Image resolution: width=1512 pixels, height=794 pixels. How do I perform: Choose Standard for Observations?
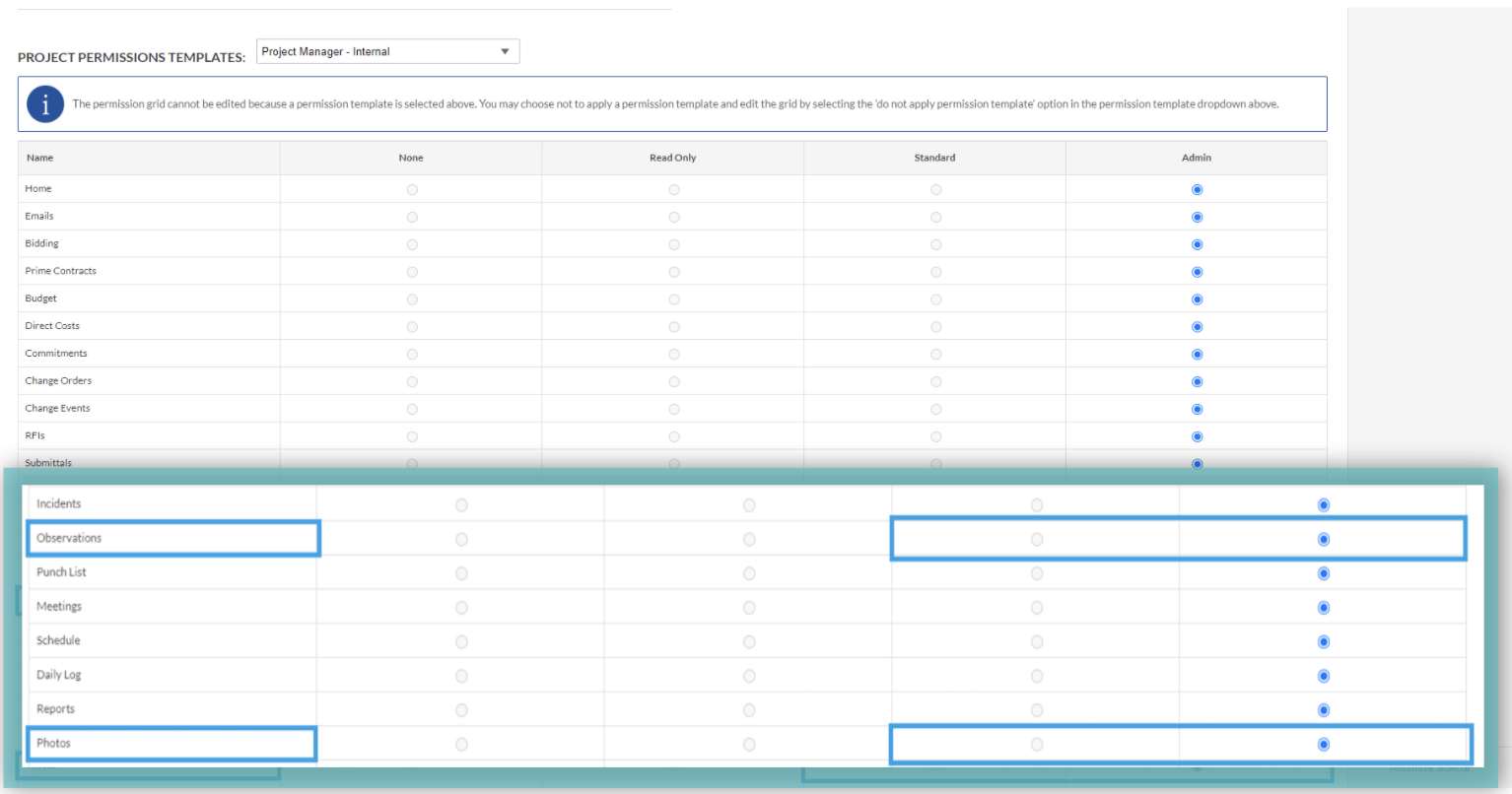coord(1036,539)
